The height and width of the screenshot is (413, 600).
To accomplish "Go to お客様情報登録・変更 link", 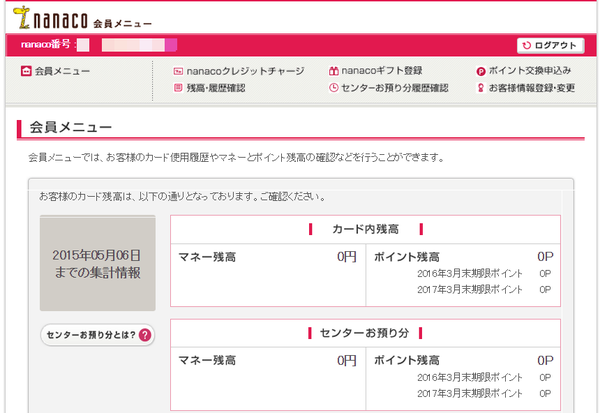I will click(x=526, y=88).
